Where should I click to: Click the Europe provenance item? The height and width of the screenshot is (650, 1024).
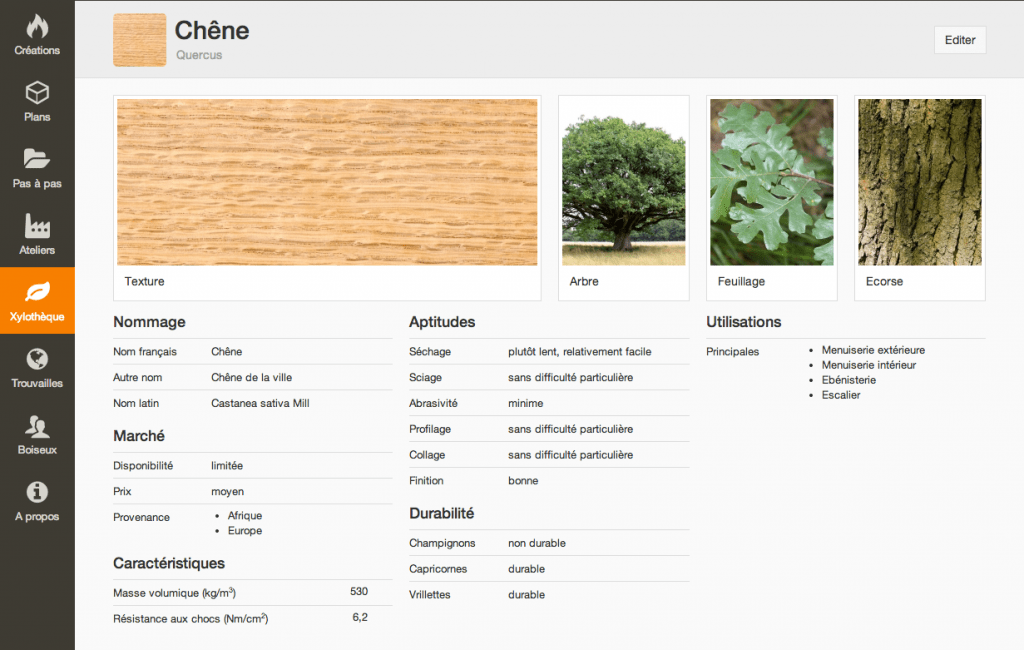[x=245, y=530]
